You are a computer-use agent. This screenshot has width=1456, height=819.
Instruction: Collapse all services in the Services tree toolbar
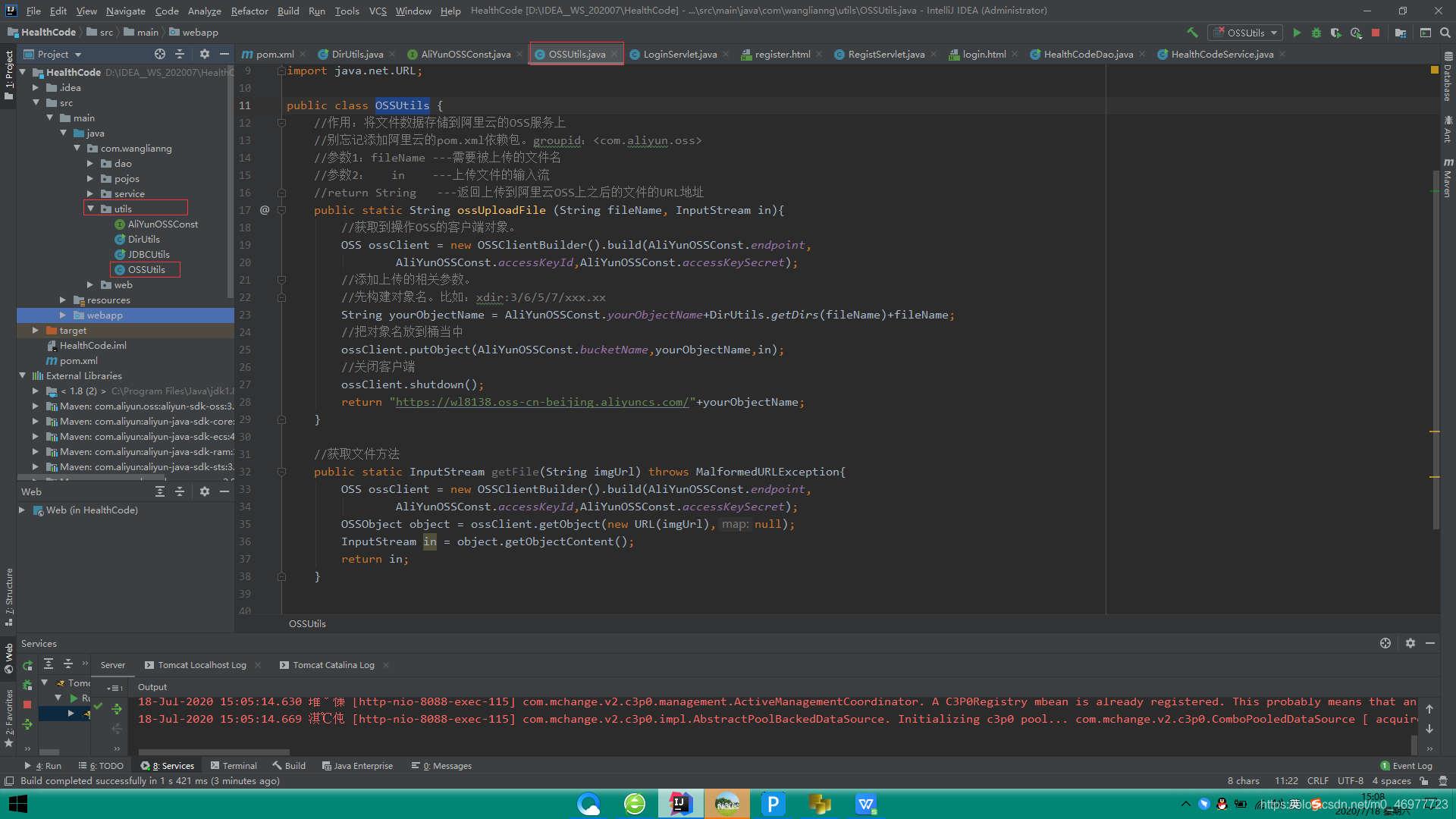[68, 664]
